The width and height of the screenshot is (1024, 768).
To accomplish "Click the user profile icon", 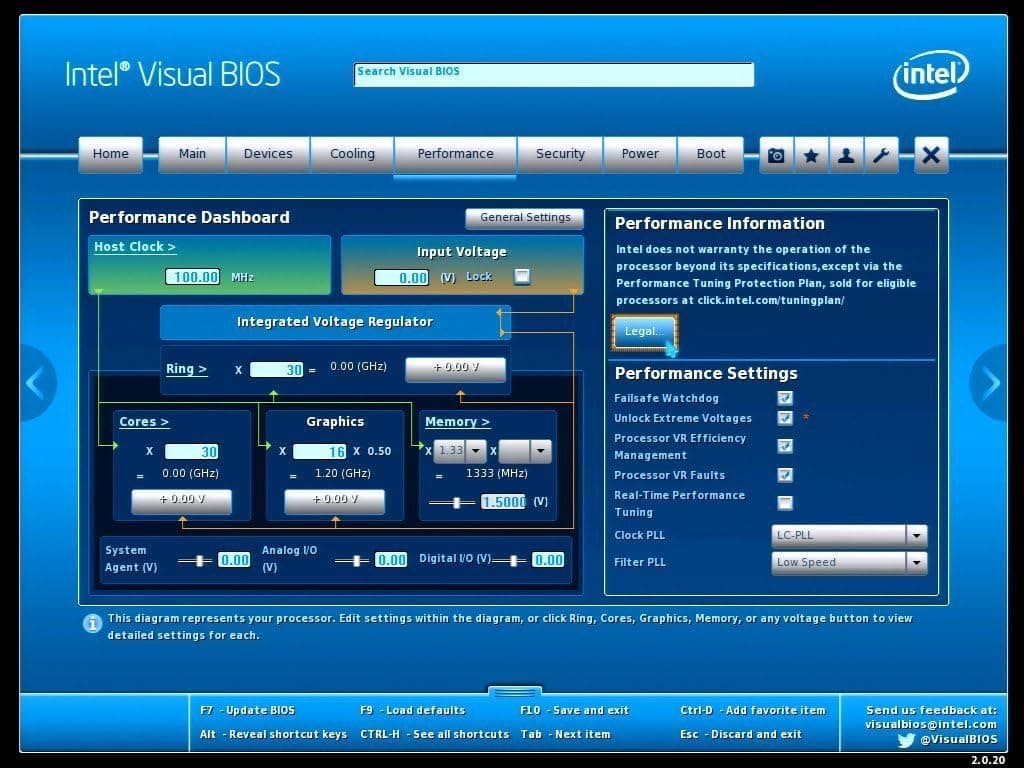I will click(846, 155).
